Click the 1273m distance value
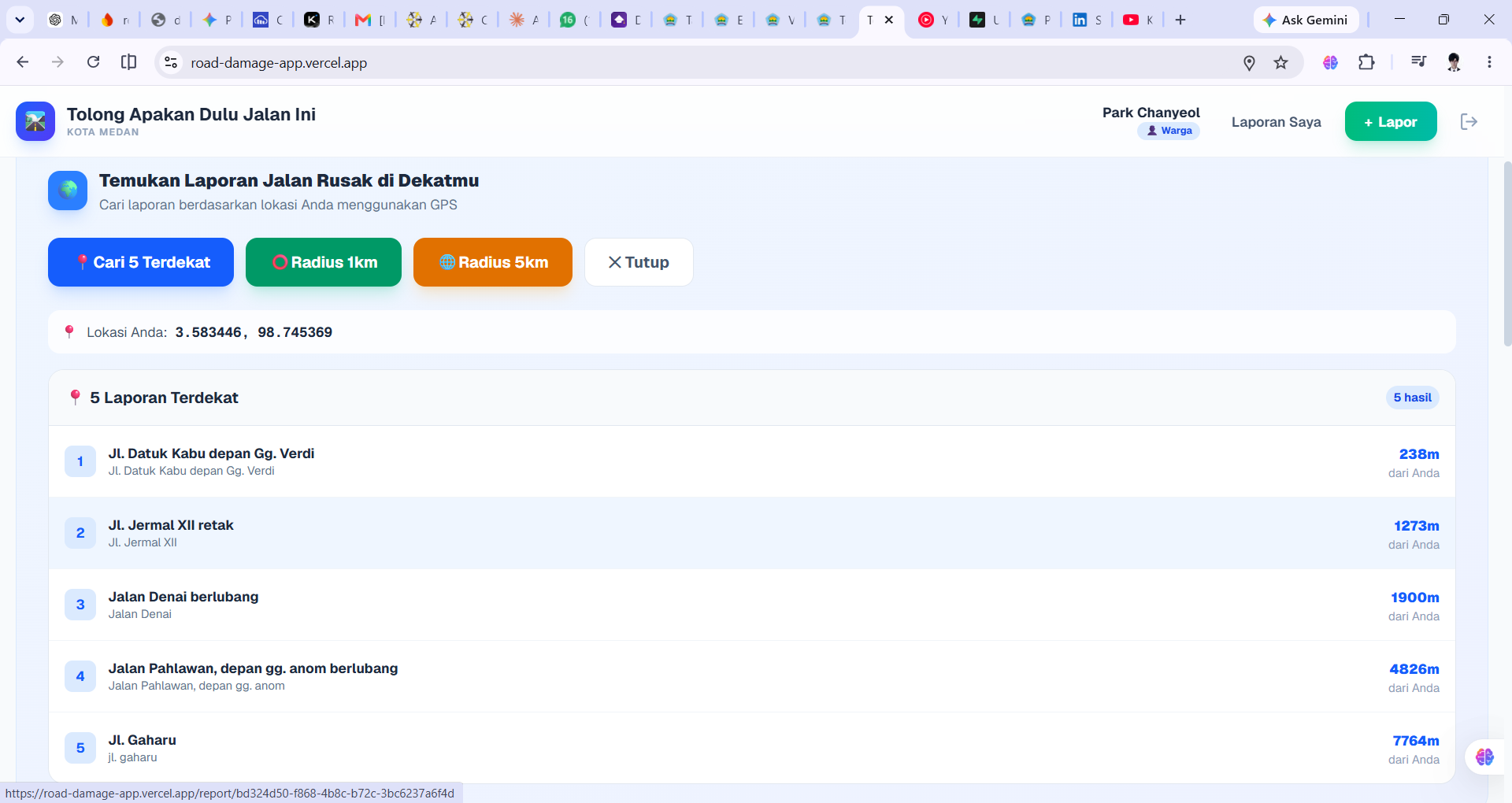This screenshot has width=1512, height=803. 1416,526
